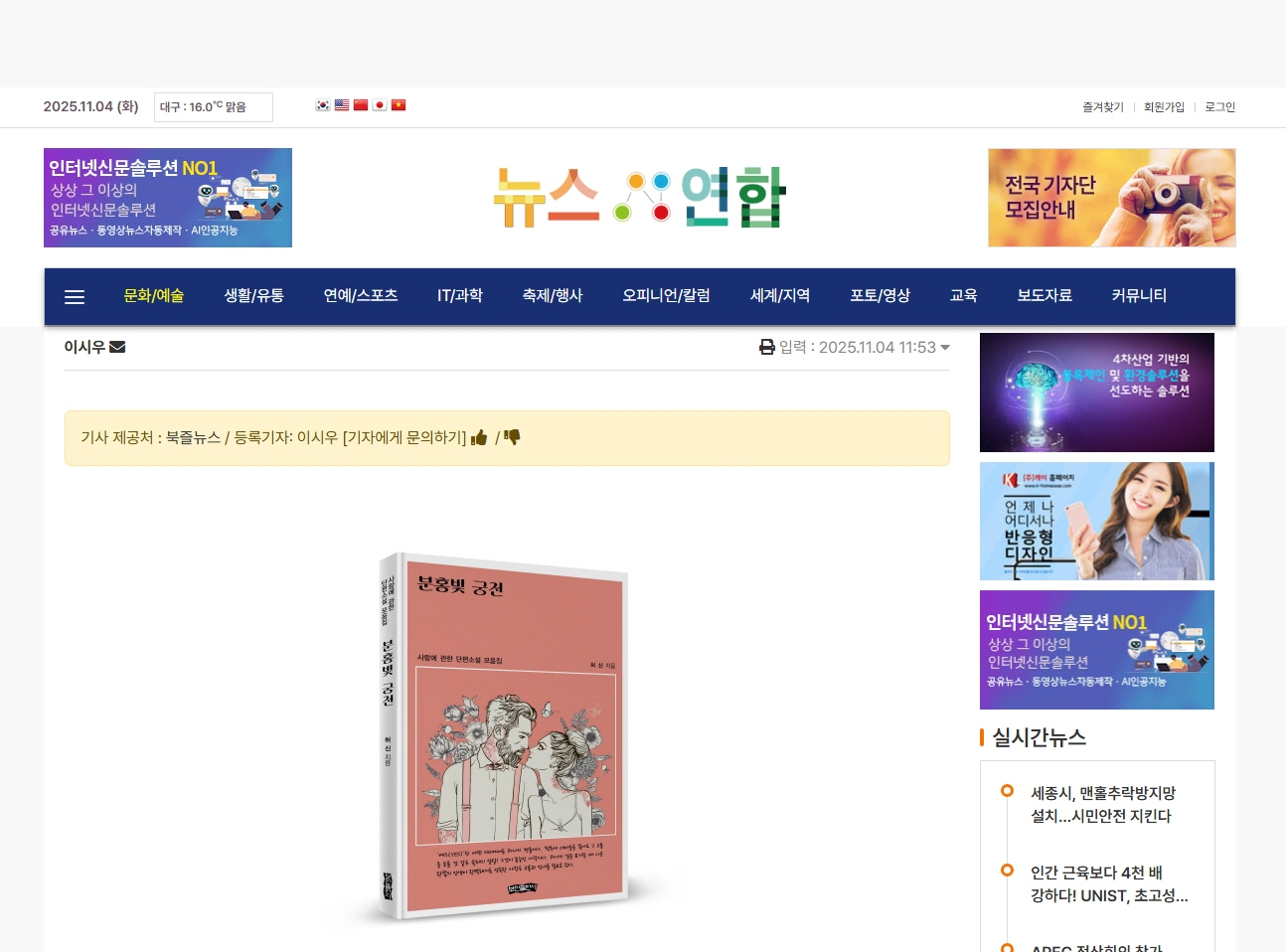The width and height of the screenshot is (1286, 952).
Task: Select the Japan flag icon
Action: 380,105
